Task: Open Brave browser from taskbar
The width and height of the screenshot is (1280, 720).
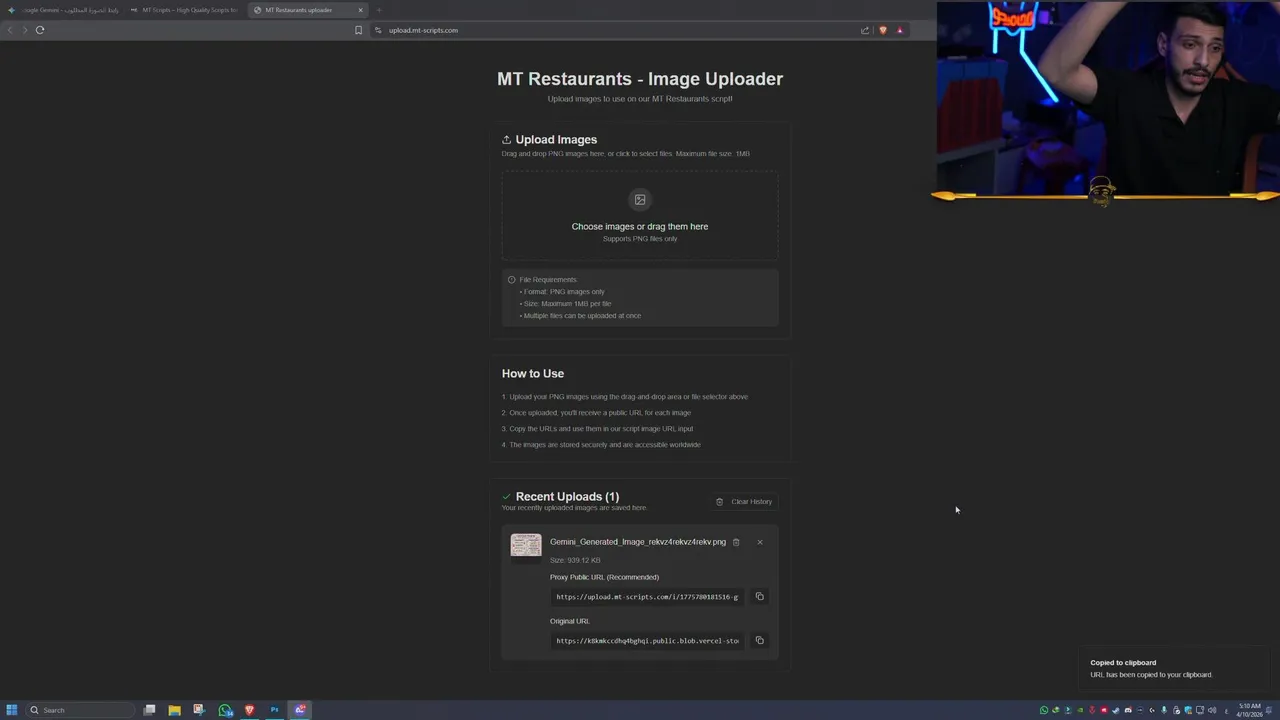Action: coord(250,710)
